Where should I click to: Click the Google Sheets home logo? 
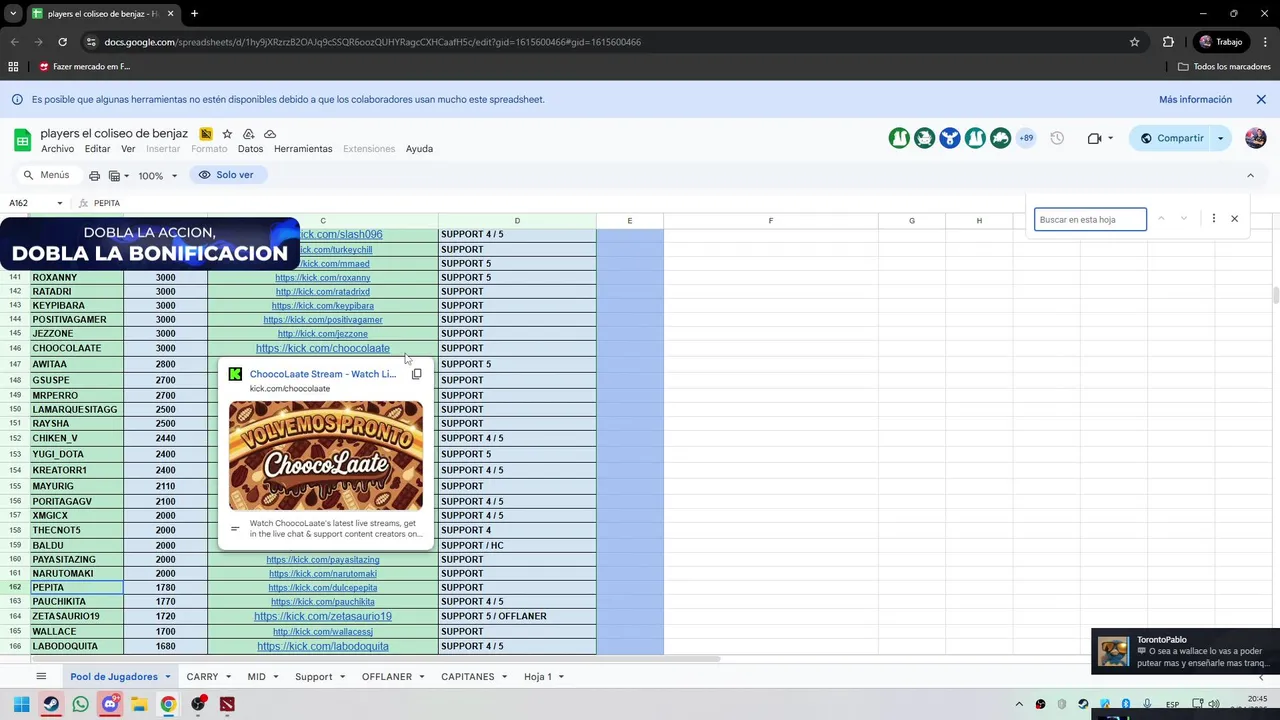(22, 139)
